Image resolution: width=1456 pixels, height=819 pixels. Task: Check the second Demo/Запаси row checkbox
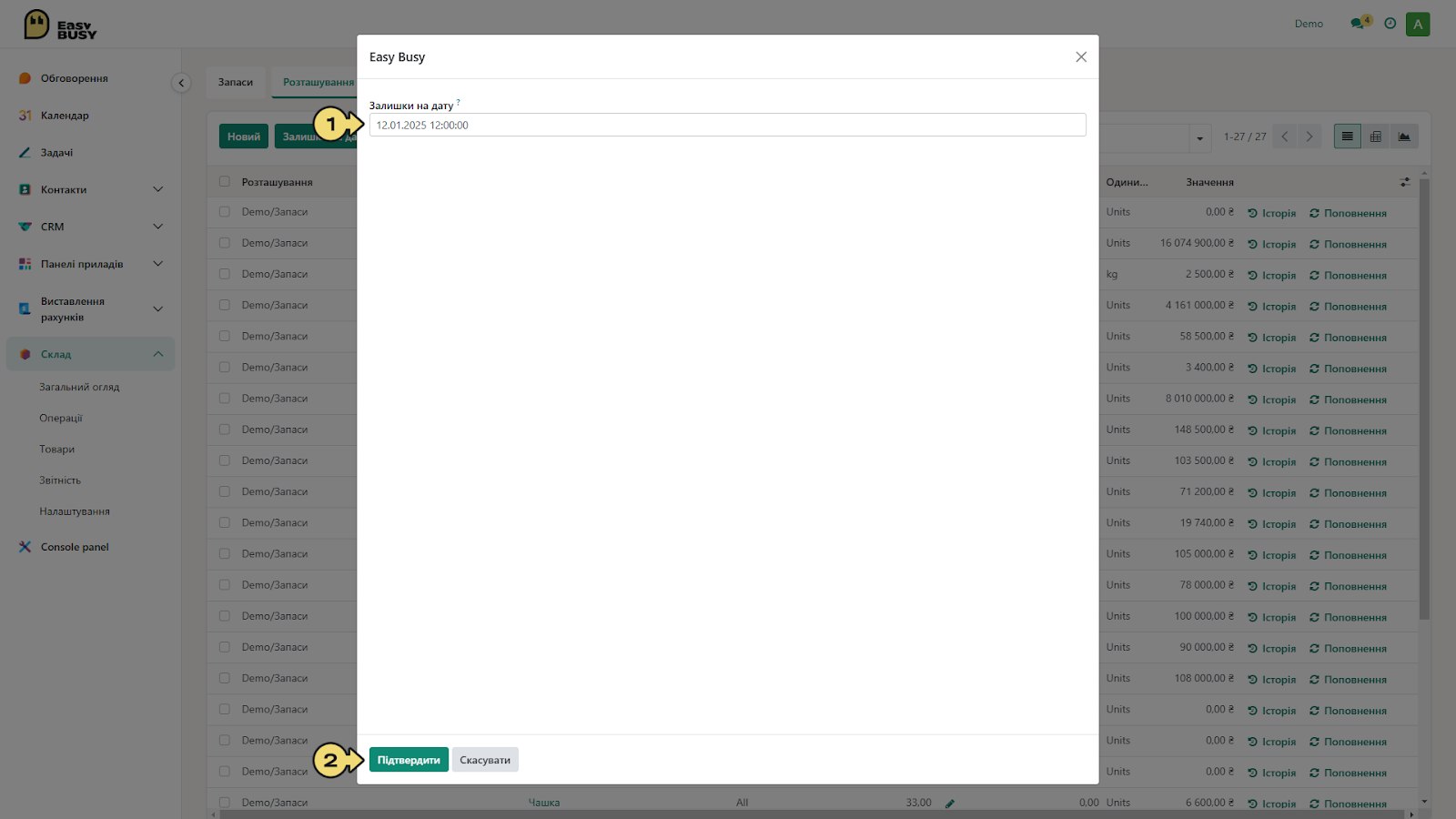point(225,243)
